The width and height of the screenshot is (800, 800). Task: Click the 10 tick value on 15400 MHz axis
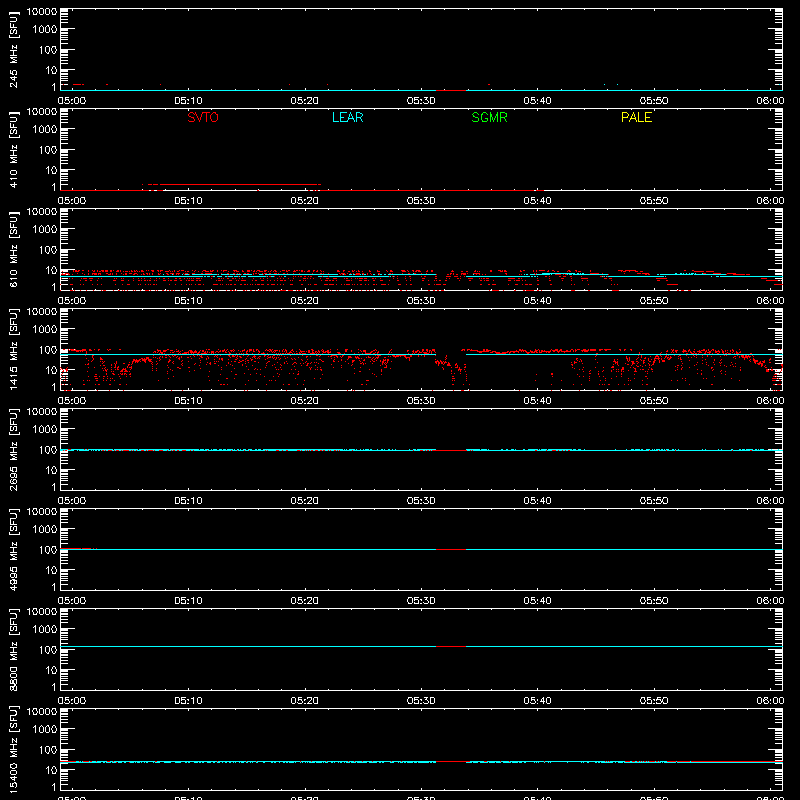51,770
